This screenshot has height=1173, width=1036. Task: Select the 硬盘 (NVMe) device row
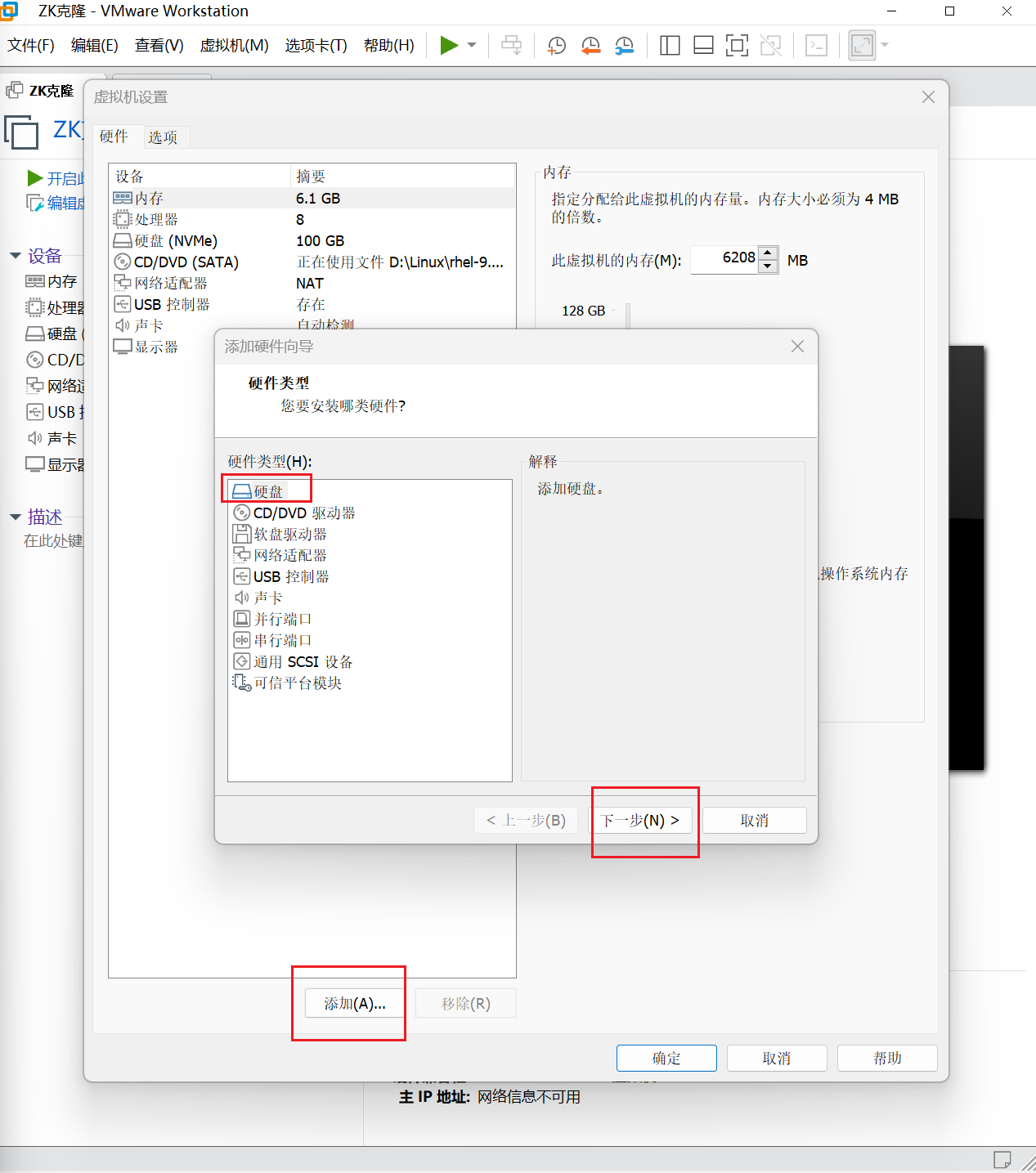(x=312, y=240)
